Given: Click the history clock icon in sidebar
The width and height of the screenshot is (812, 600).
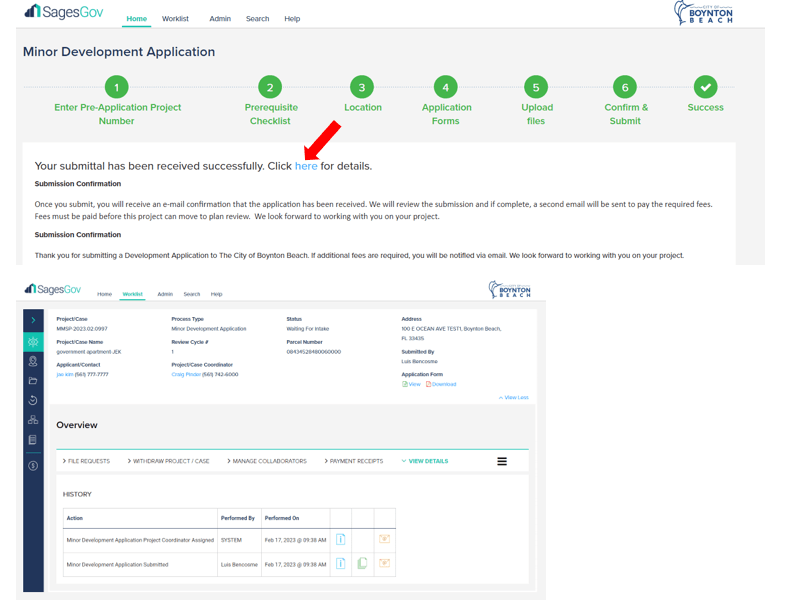Looking at the screenshot, I should (33, 400).
